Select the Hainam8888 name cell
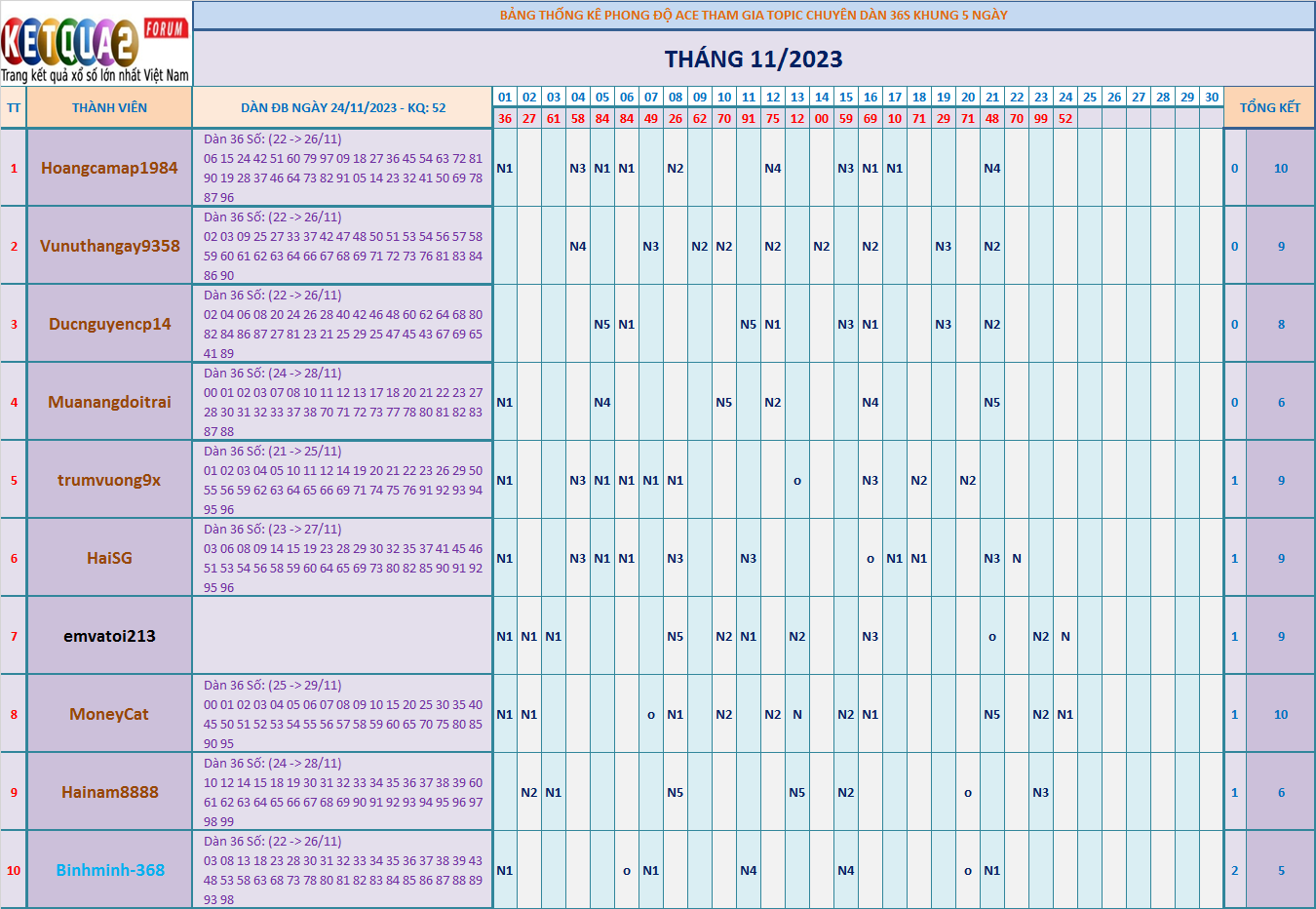This screenshot has height=909, width=1316. (x=109, y=792)
